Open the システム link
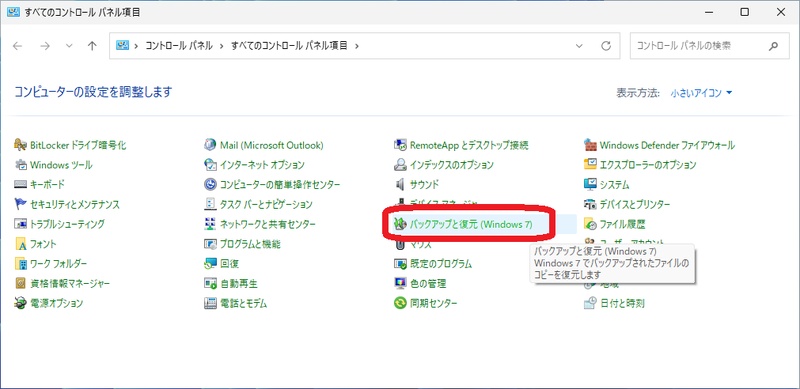This screenshot has height=389, width=800. (614, 184)
